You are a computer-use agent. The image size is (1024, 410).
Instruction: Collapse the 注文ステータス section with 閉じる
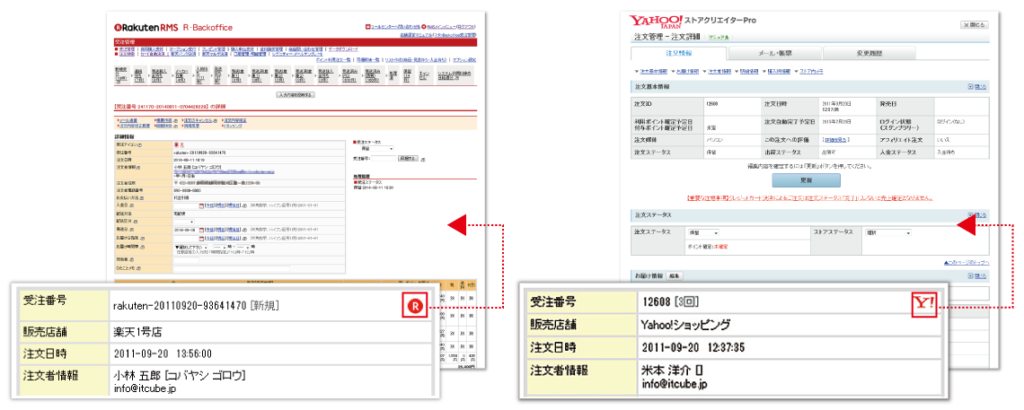tap(977, 215)
